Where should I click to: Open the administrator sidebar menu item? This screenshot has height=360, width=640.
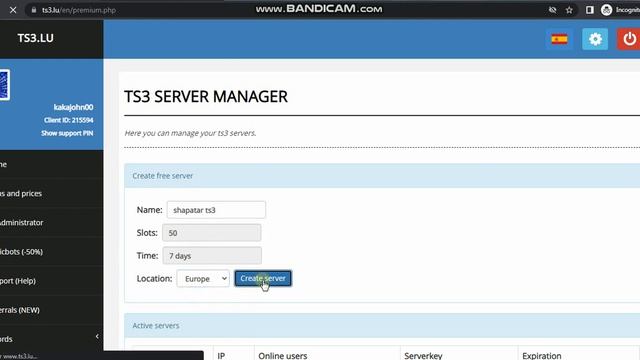(51, 222)
